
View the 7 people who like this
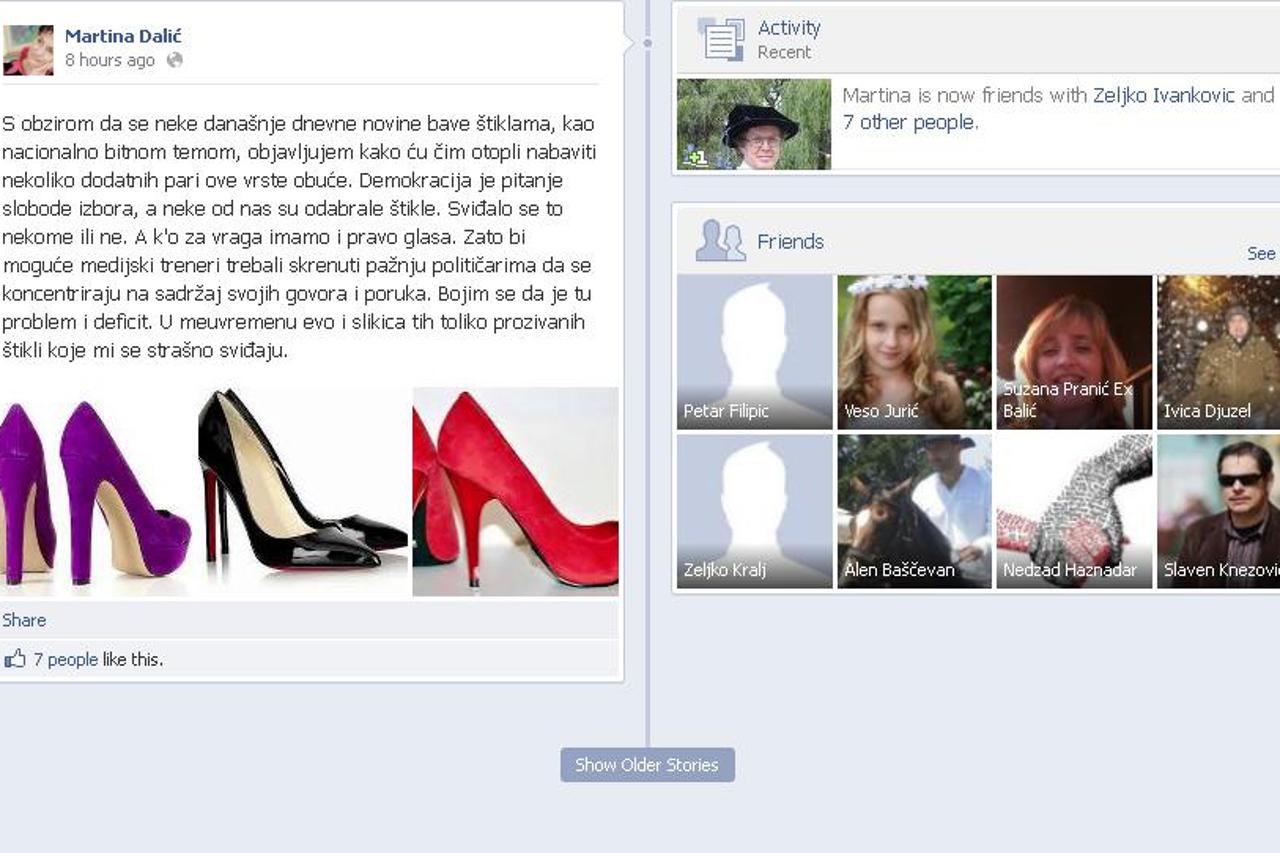65,659
